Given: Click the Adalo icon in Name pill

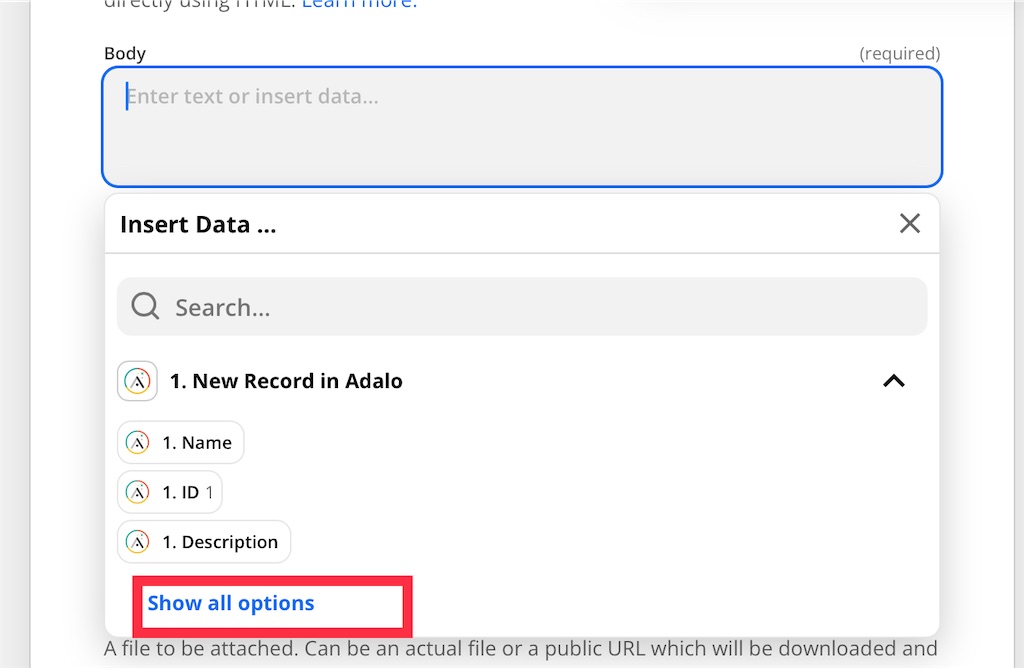Looking at the screenshot, I should point(138,442).
